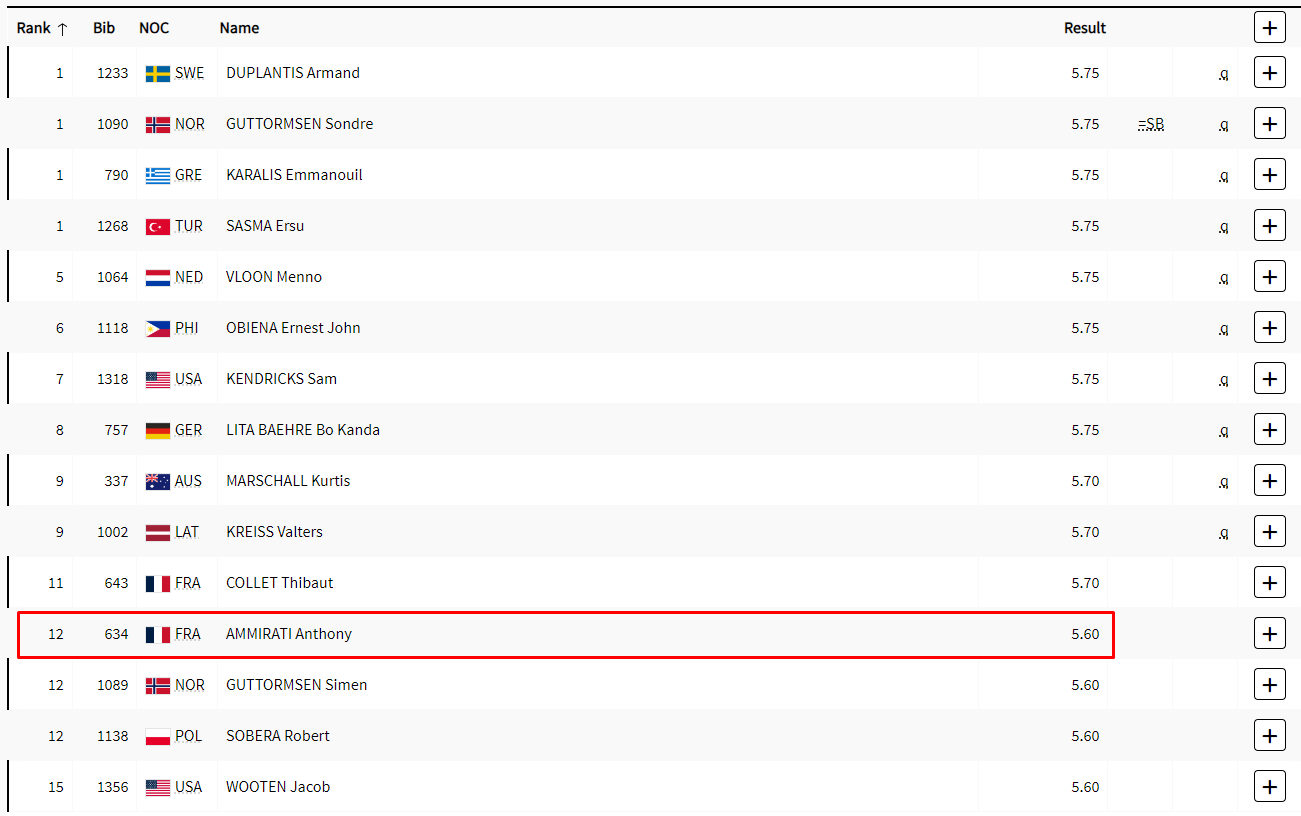The width and height of the screenshot is (1301, 816).
Task: Click bib number 1233
Action: point(113,73)
